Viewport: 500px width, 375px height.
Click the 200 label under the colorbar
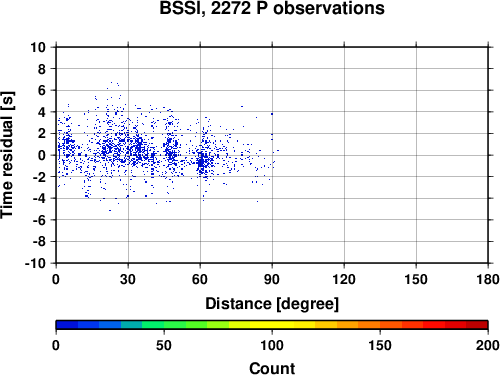tap(487, 345)
